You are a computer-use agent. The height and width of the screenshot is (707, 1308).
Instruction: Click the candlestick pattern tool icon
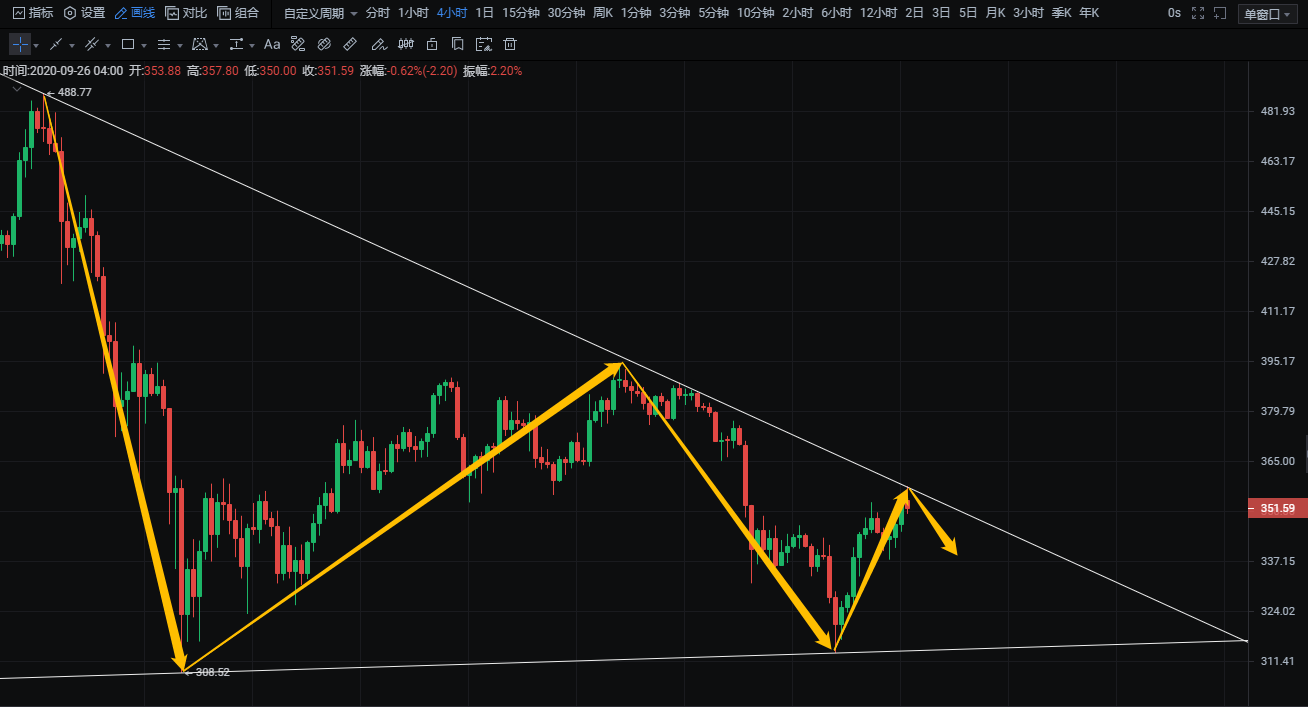pos(405,44)
